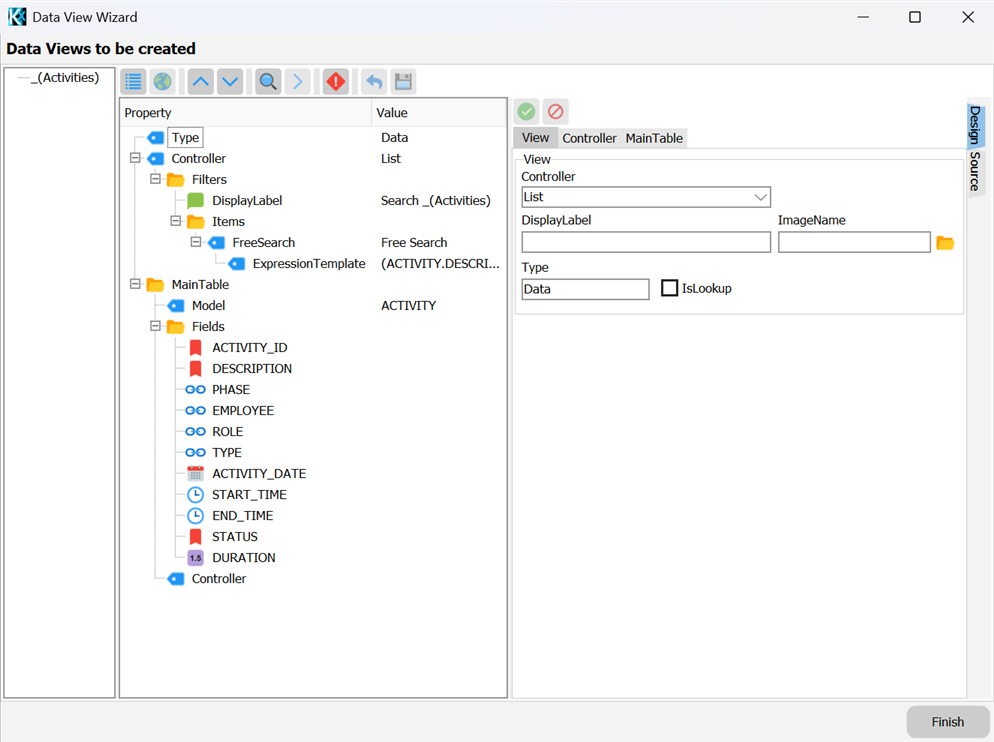Switch to the View tab
The image size is (994, 742).
click(535, 138)
